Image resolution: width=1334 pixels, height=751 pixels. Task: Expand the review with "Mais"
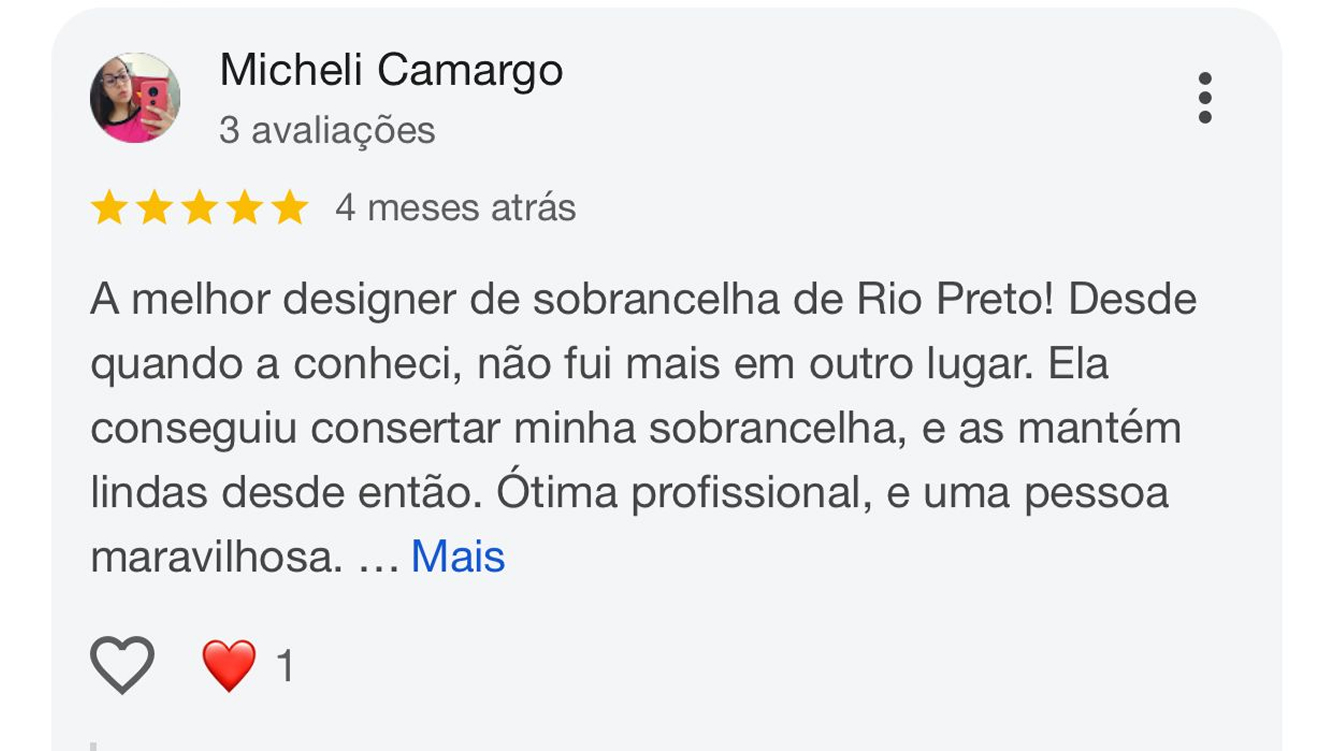pyautogui.click(x=458, y=557)
